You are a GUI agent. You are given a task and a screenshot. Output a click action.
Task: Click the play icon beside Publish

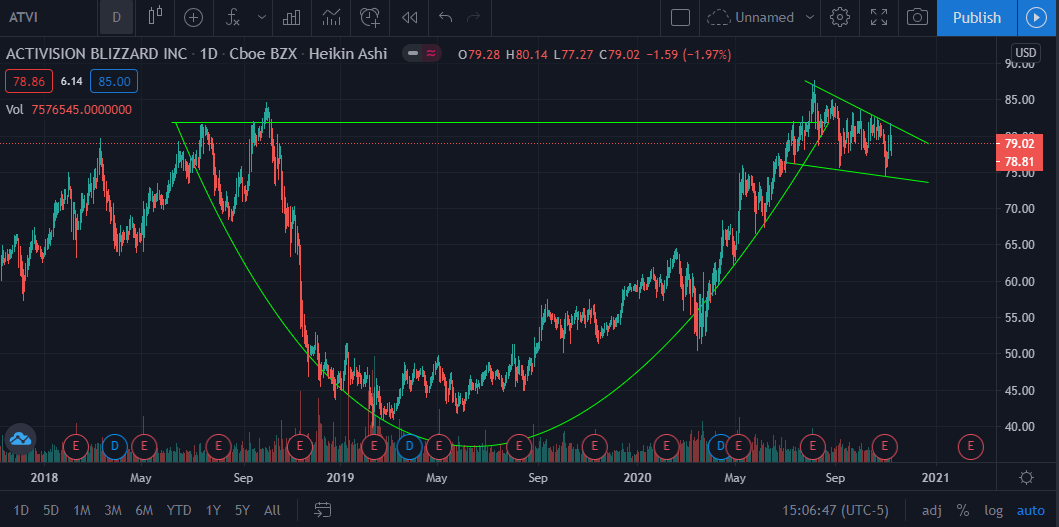[x=1036, y=18]
